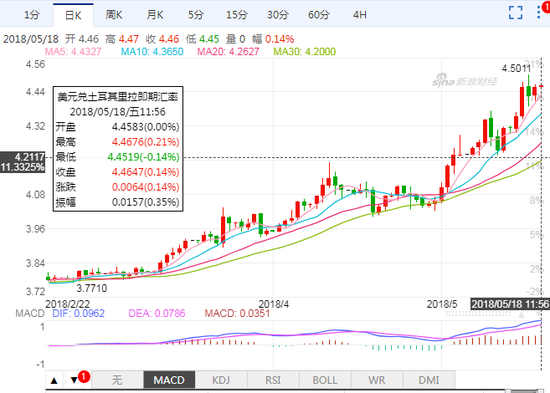Switch to the 60分 interval tab

[319, 15]
